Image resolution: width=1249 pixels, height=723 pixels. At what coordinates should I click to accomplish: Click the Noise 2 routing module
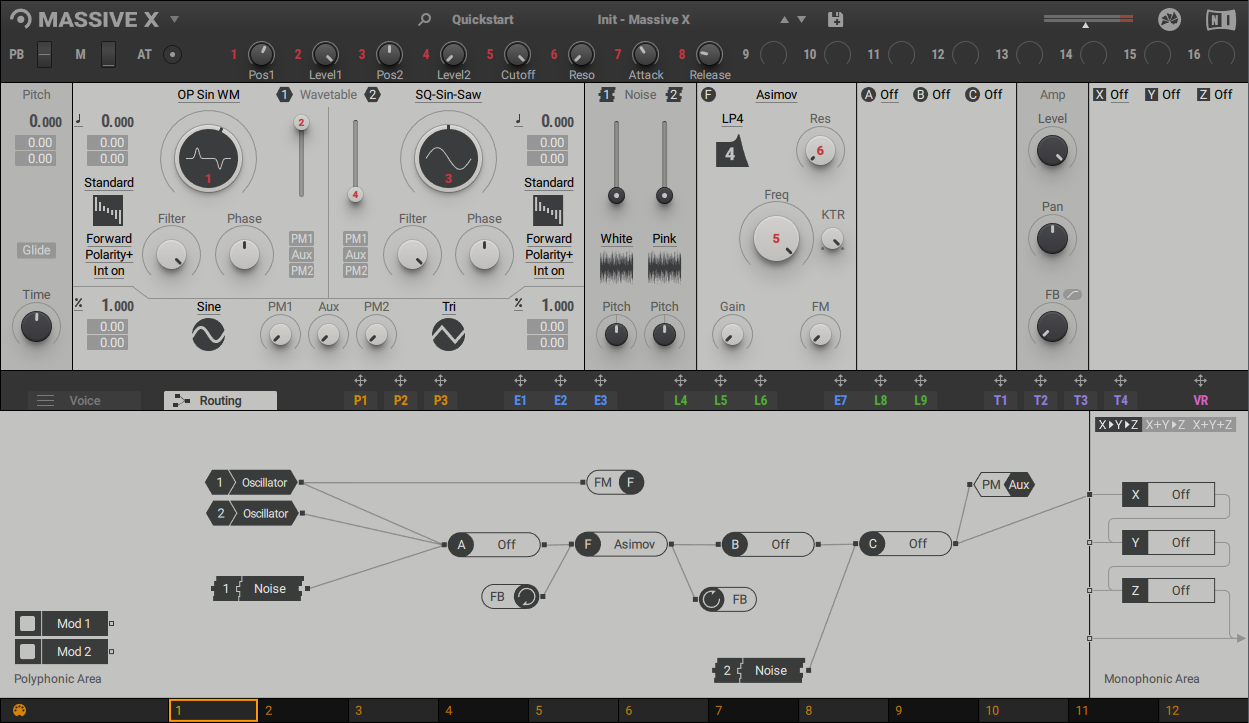(x=759, y=670)
